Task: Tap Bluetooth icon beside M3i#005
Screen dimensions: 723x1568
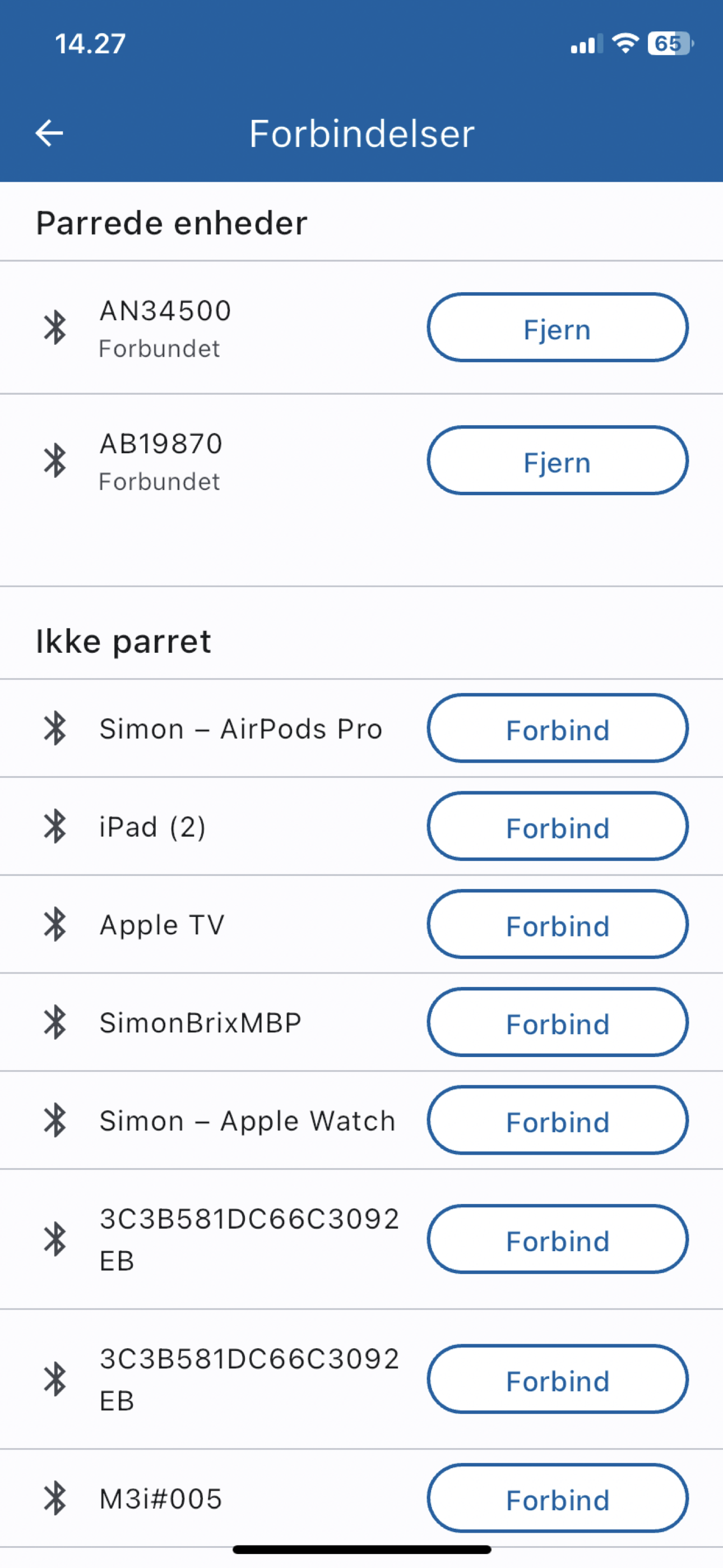Action: (x=55, y=1498)
